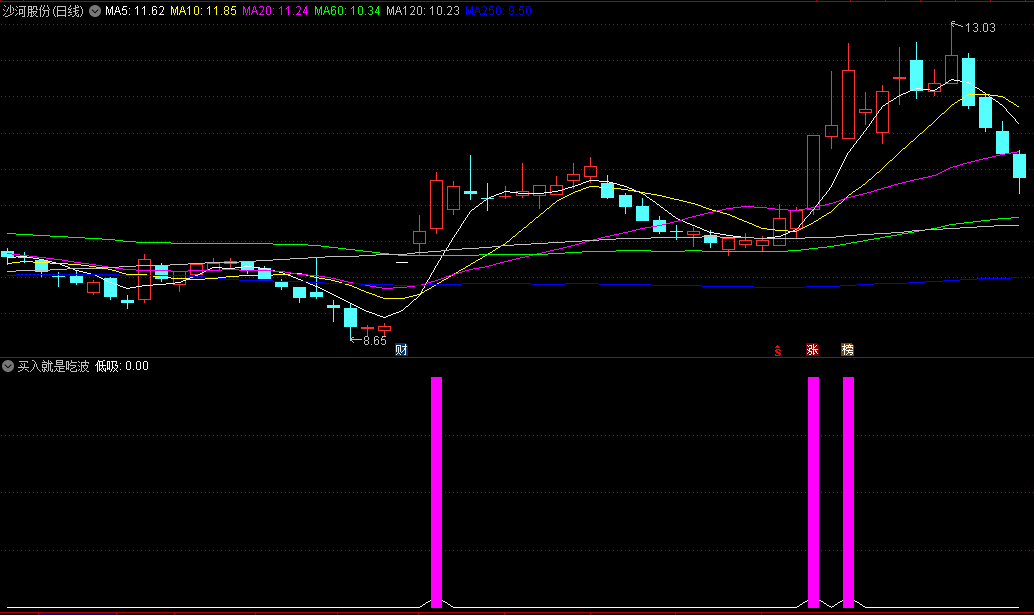
Task: Click the 13.03 high price label
Action: [x=980, y=28]
